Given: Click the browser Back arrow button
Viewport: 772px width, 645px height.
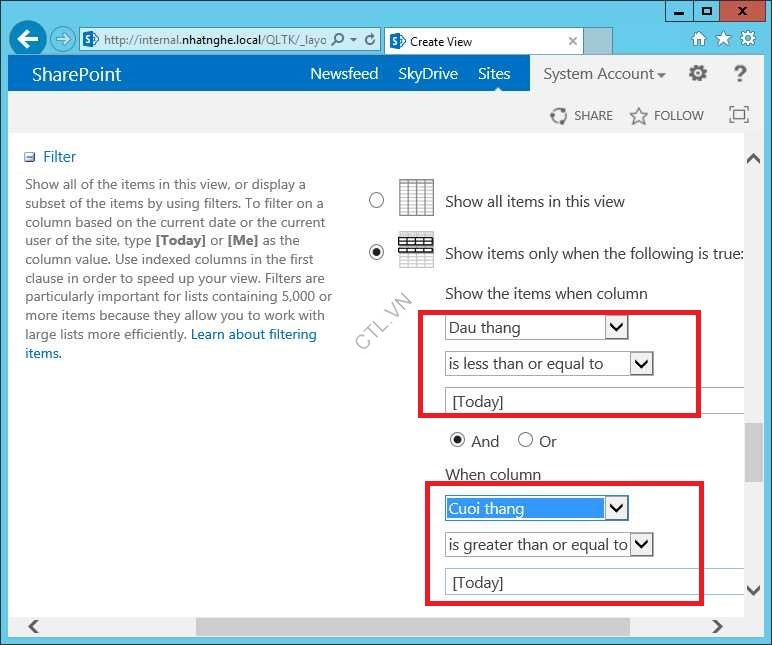Looking at the screenshot, I should [29, 40].
